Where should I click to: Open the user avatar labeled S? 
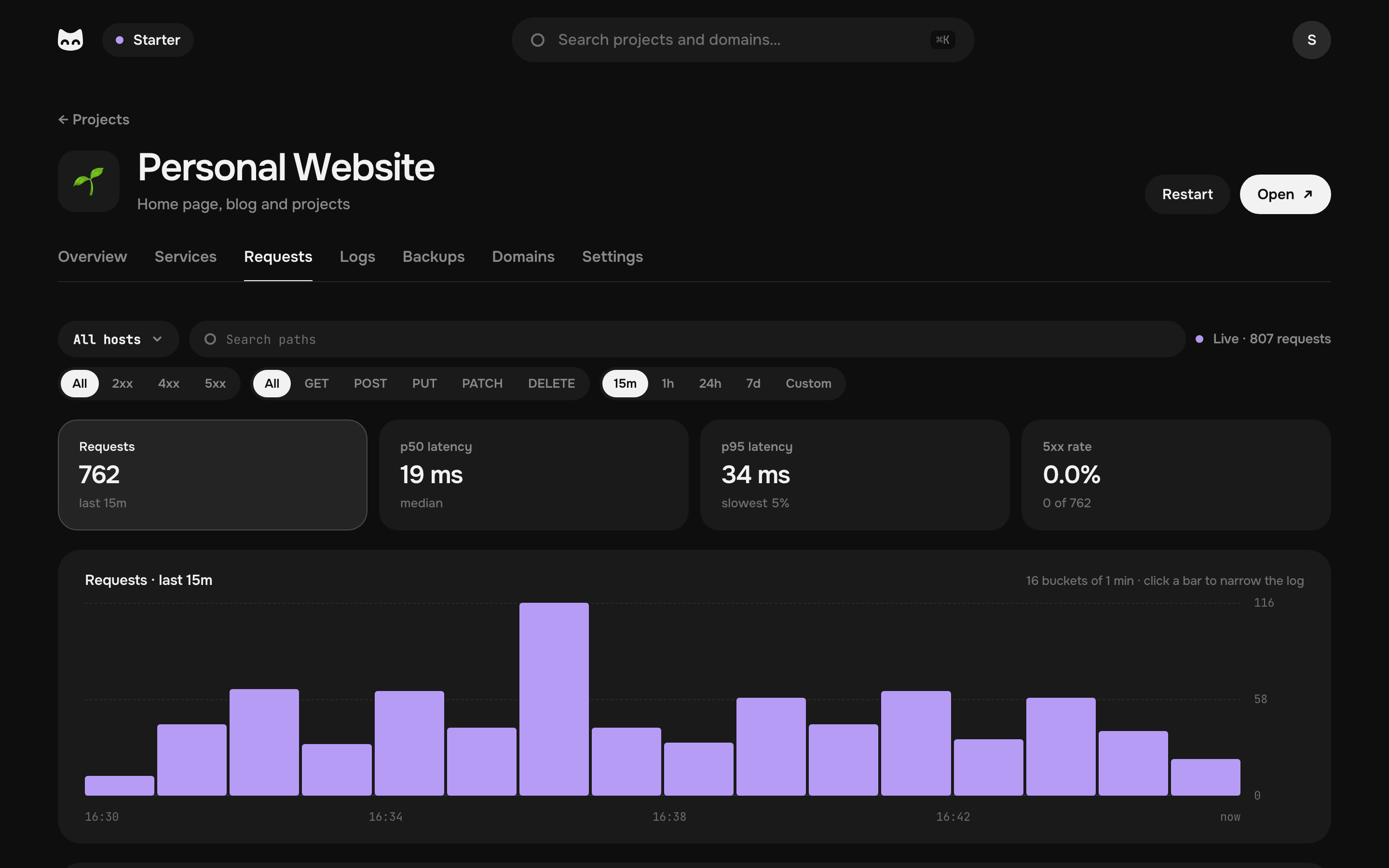[1311, 40]
